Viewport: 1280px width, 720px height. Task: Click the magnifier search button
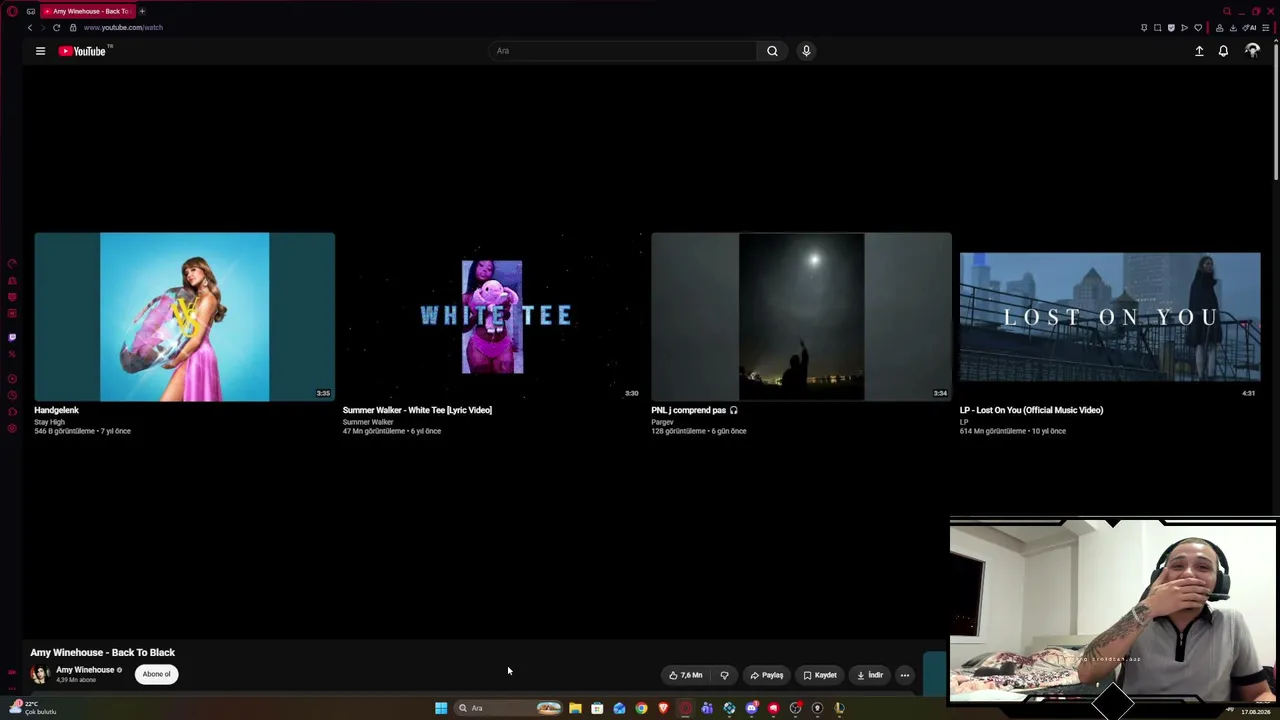tap(772, 51)
